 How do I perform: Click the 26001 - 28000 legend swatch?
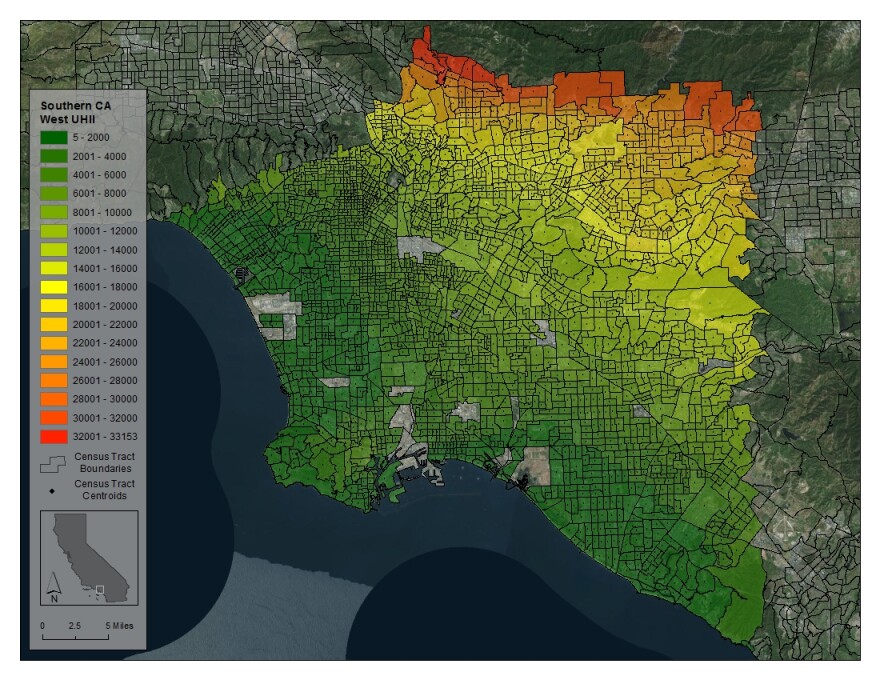54,380
